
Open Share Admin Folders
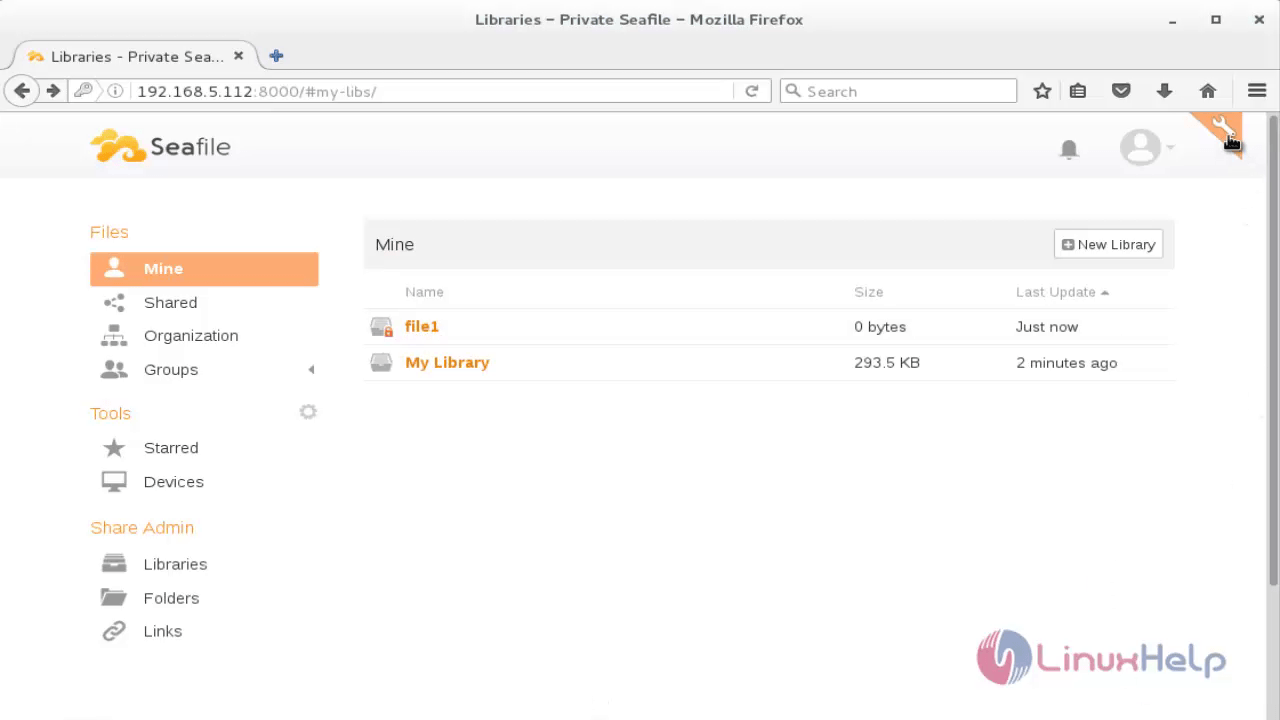point(171,598)
